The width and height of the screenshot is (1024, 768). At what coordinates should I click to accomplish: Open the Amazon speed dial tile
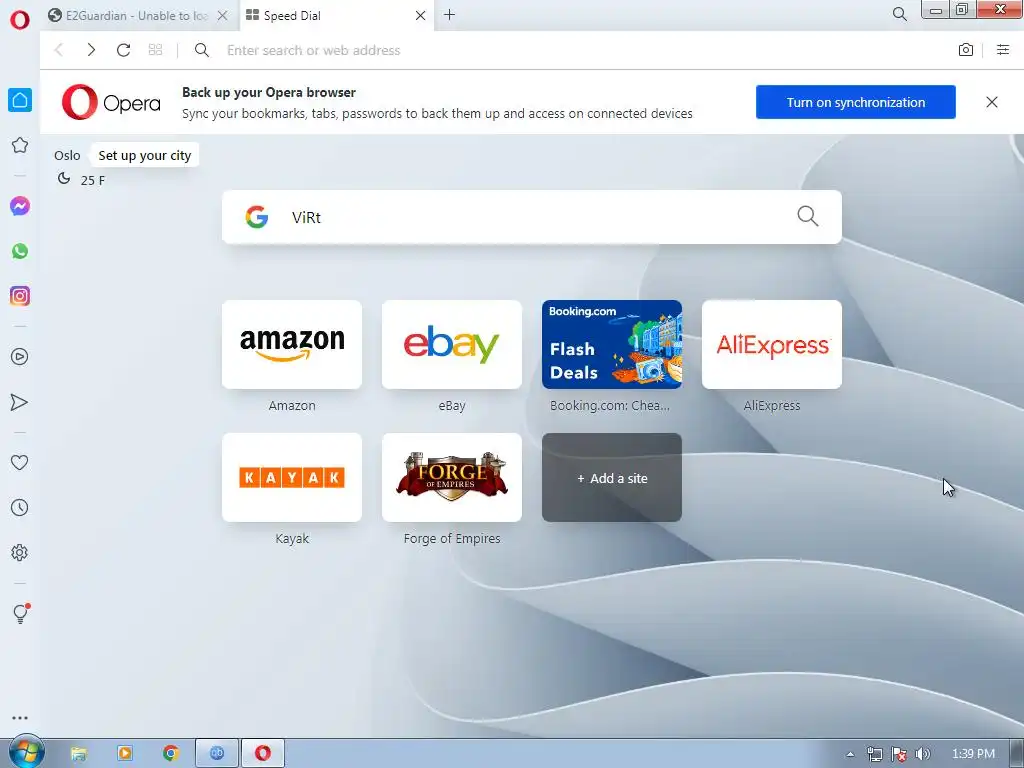coord(292,344)
